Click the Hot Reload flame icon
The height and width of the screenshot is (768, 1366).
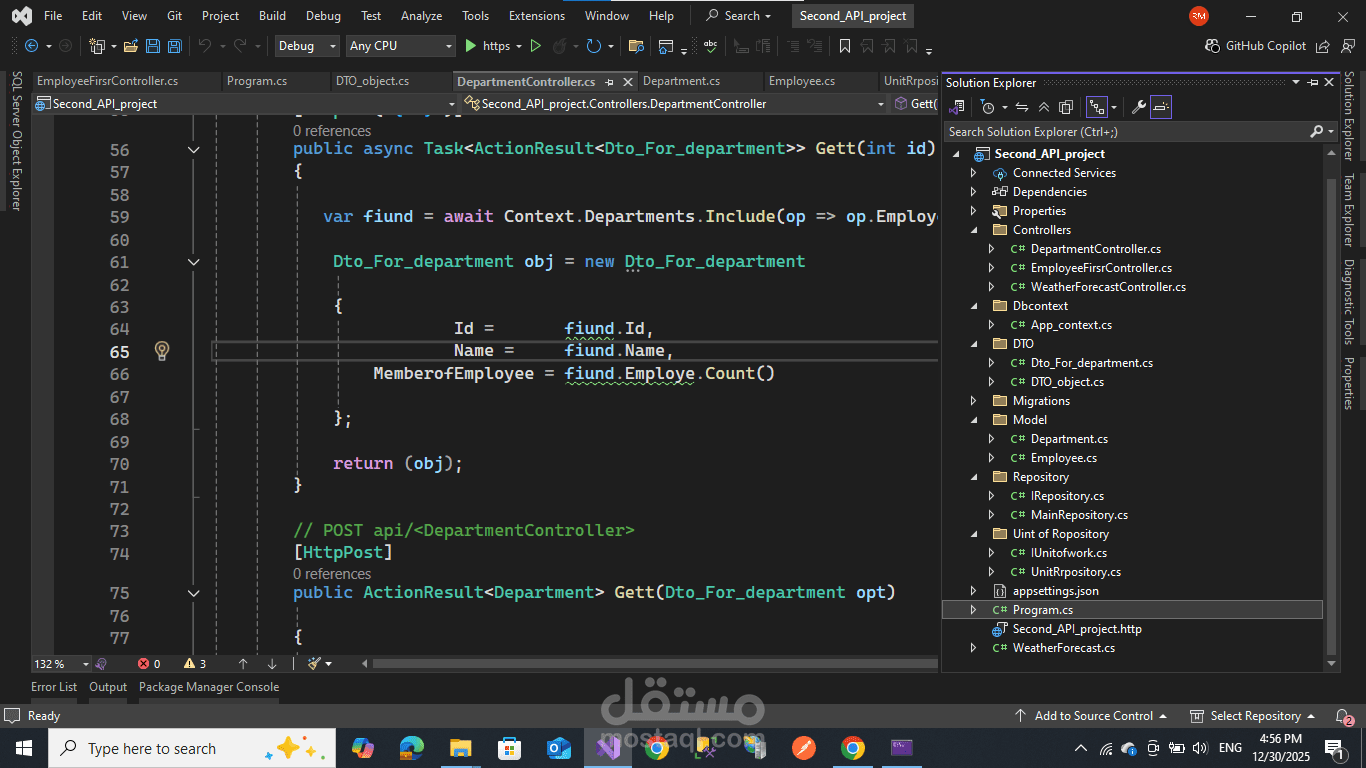click(560, 46)
